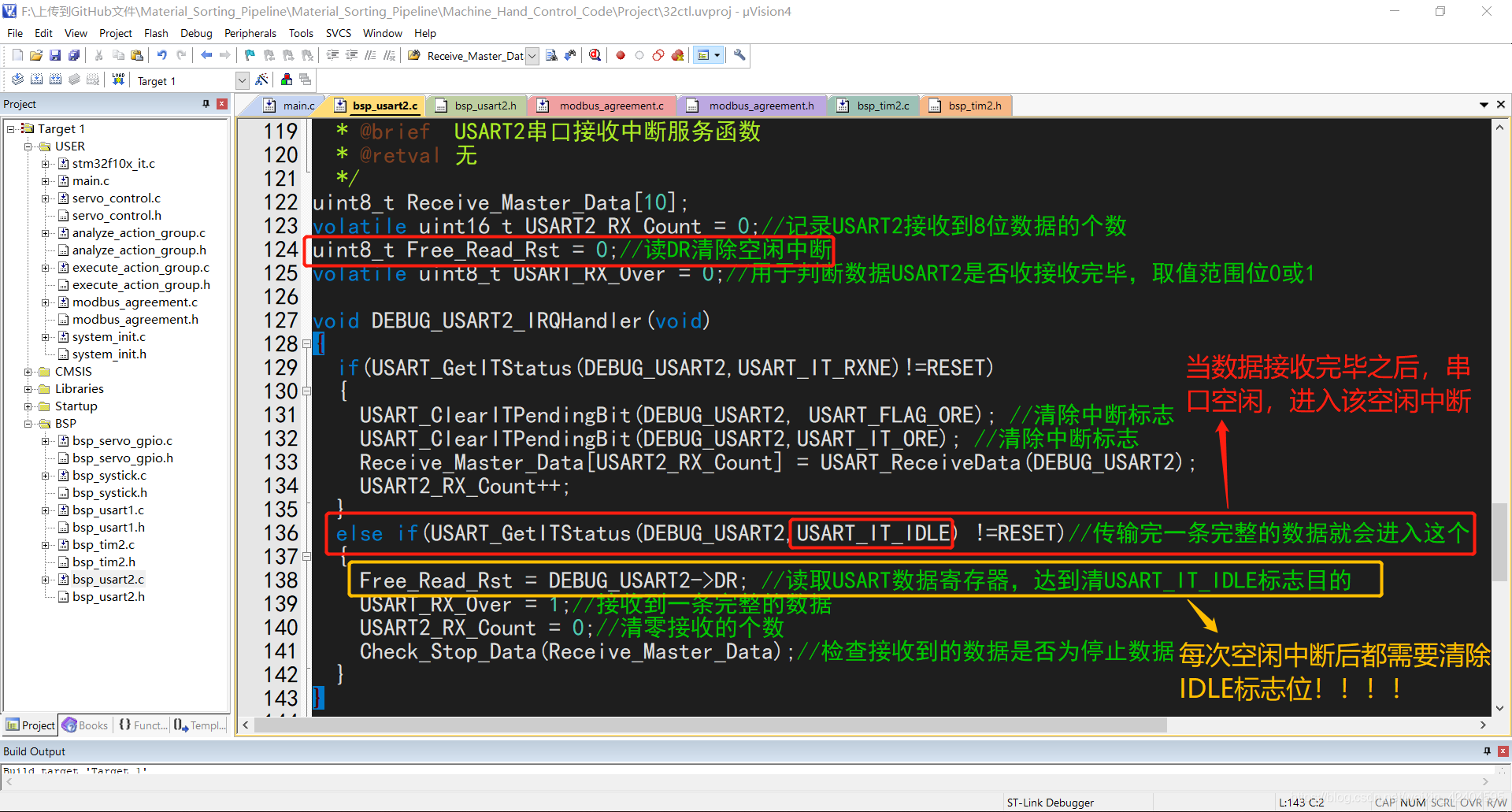Switch to modbus_agreement.c tab
The height and width of the screenshot is (812, 1512).
click(601, 106)
